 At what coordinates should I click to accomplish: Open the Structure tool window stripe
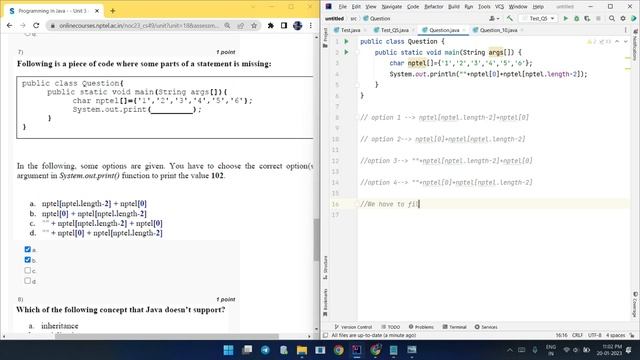click(325, 267)
